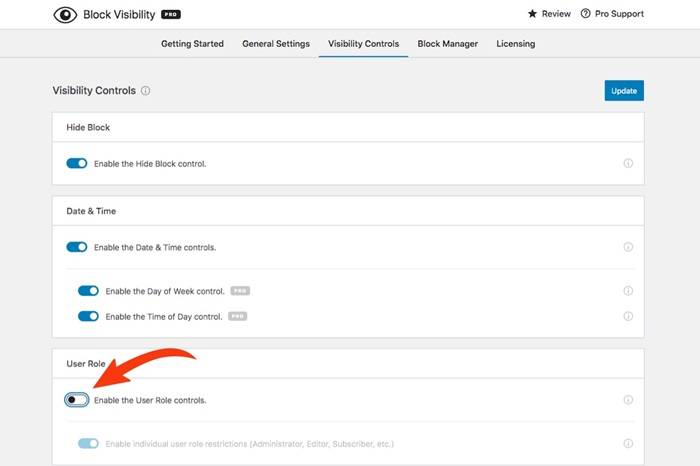Switch to the Getting Started tab
The height and width of the screenshot is (466, 700).
tap(192, 44)
